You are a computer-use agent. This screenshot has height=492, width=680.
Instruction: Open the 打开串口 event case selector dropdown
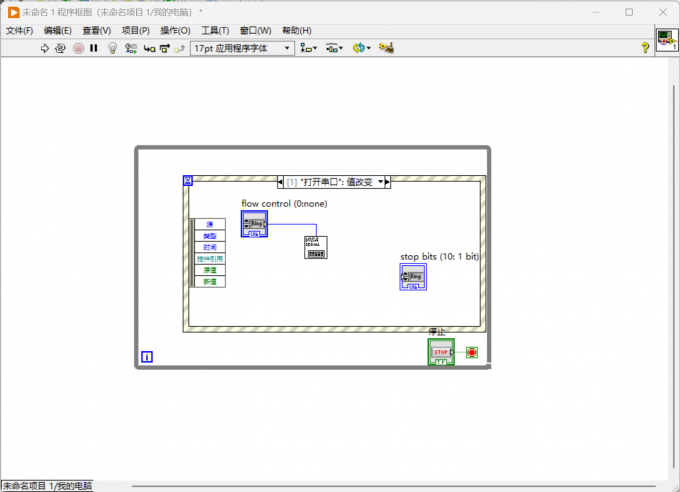pos(381,182)
